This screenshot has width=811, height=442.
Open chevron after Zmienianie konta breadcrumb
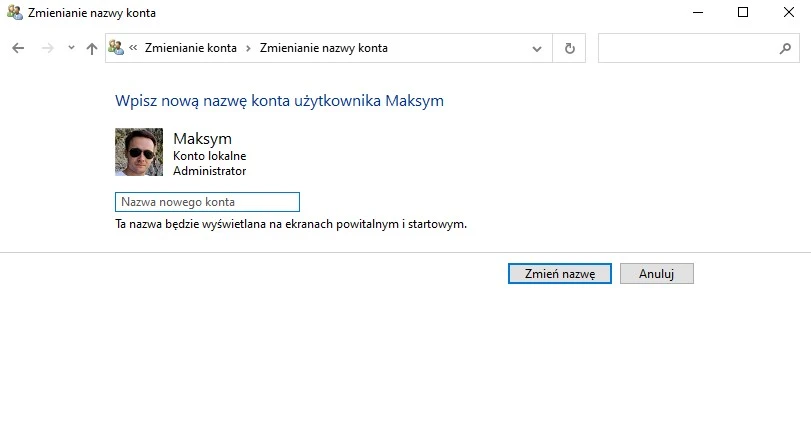[248, 48]
